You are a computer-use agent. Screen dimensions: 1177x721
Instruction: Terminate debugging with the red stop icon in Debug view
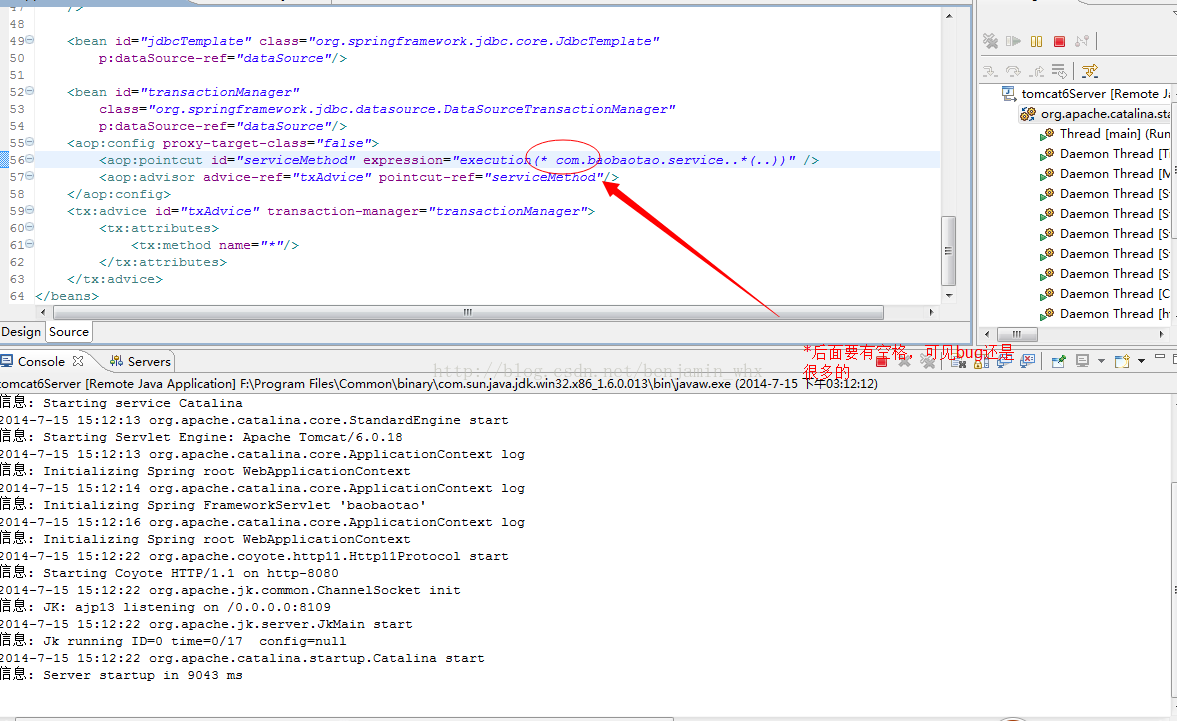(x=1059, y=41)
